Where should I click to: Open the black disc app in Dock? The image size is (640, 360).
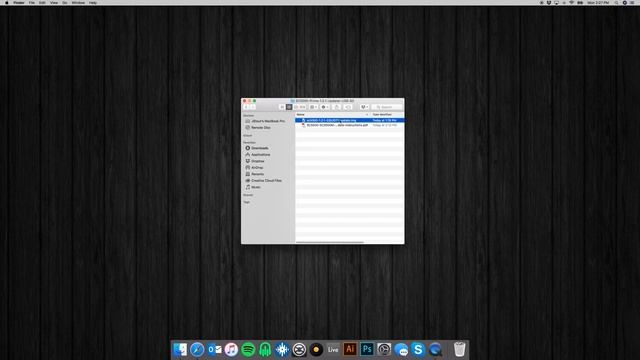click(x=316, y=350)
